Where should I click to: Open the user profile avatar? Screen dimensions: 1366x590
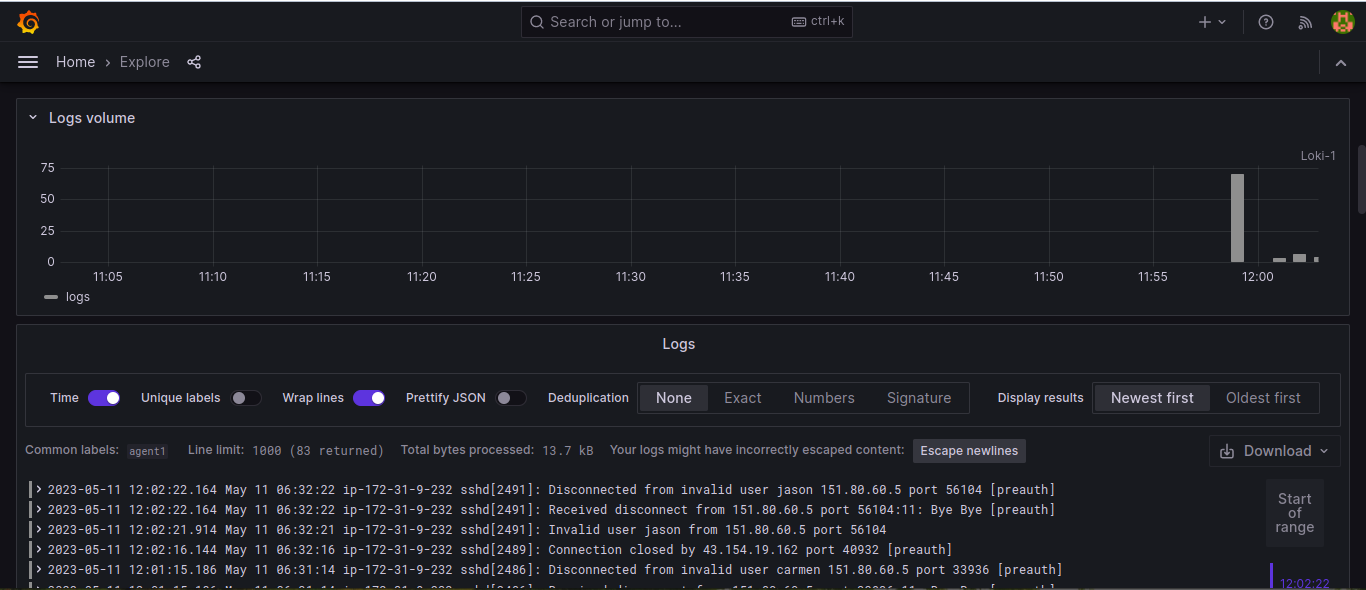1343,22
